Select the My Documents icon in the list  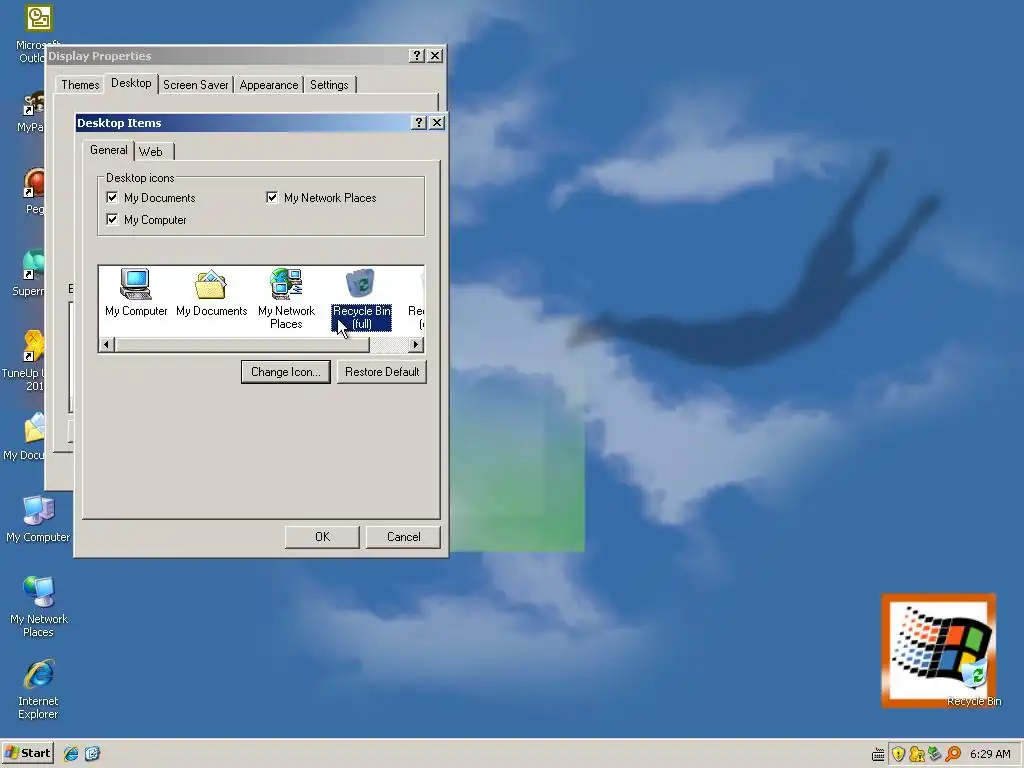click(x=211, y=293)
